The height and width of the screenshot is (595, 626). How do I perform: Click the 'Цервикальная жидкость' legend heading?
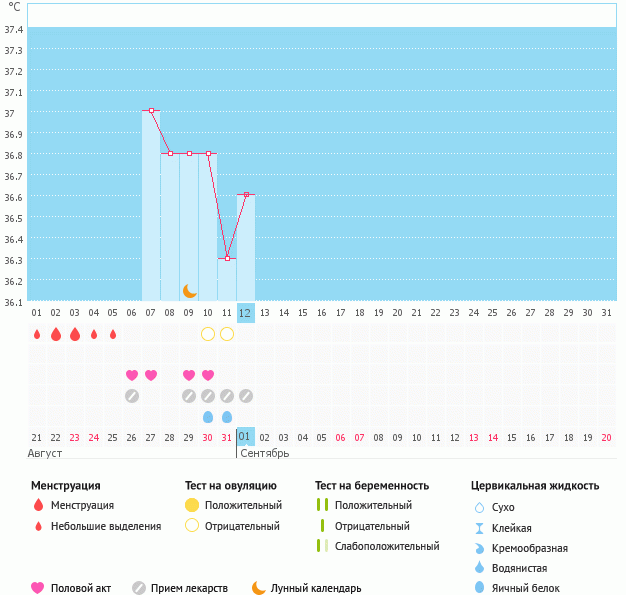point(535,486)
